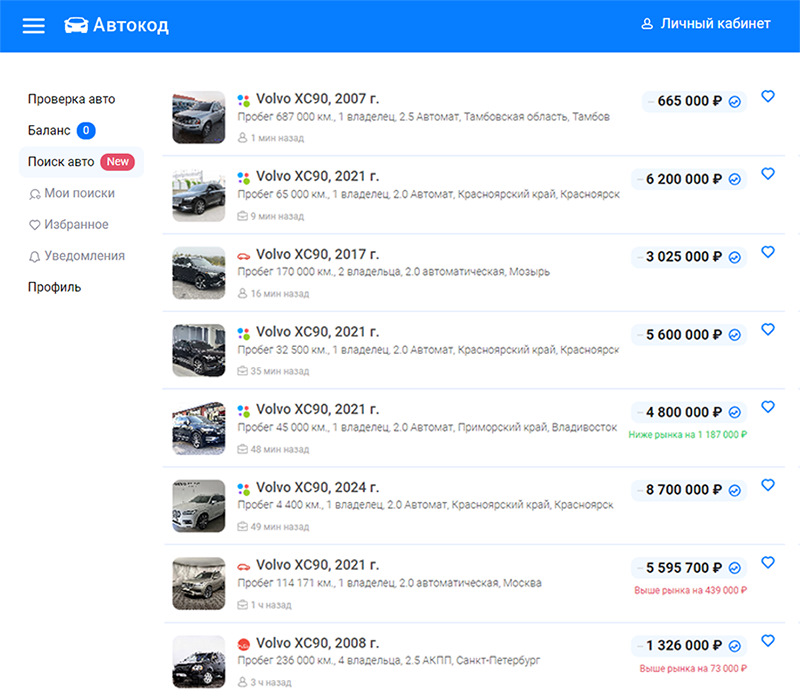This screenshot has width=800, height=697.
Task: Open the Volvo XC90, 2017 г. title
Action: (x=317, y=254)
